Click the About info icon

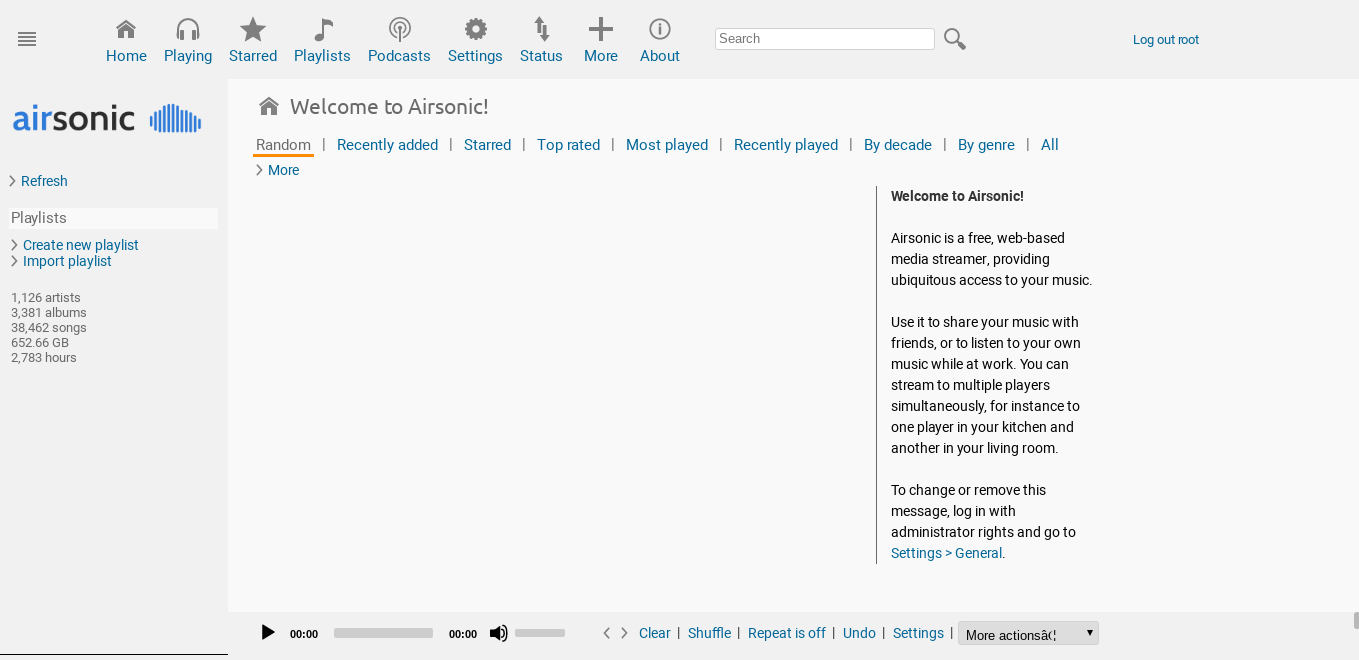point(660,28)
